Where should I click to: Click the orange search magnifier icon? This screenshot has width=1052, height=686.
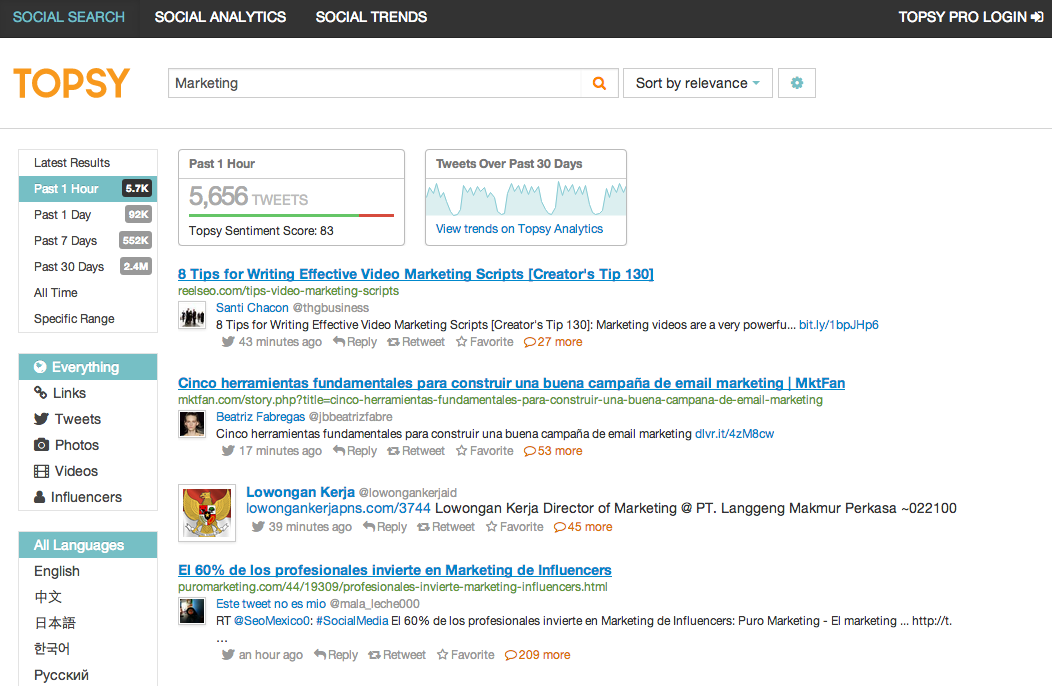coord(599,83)
